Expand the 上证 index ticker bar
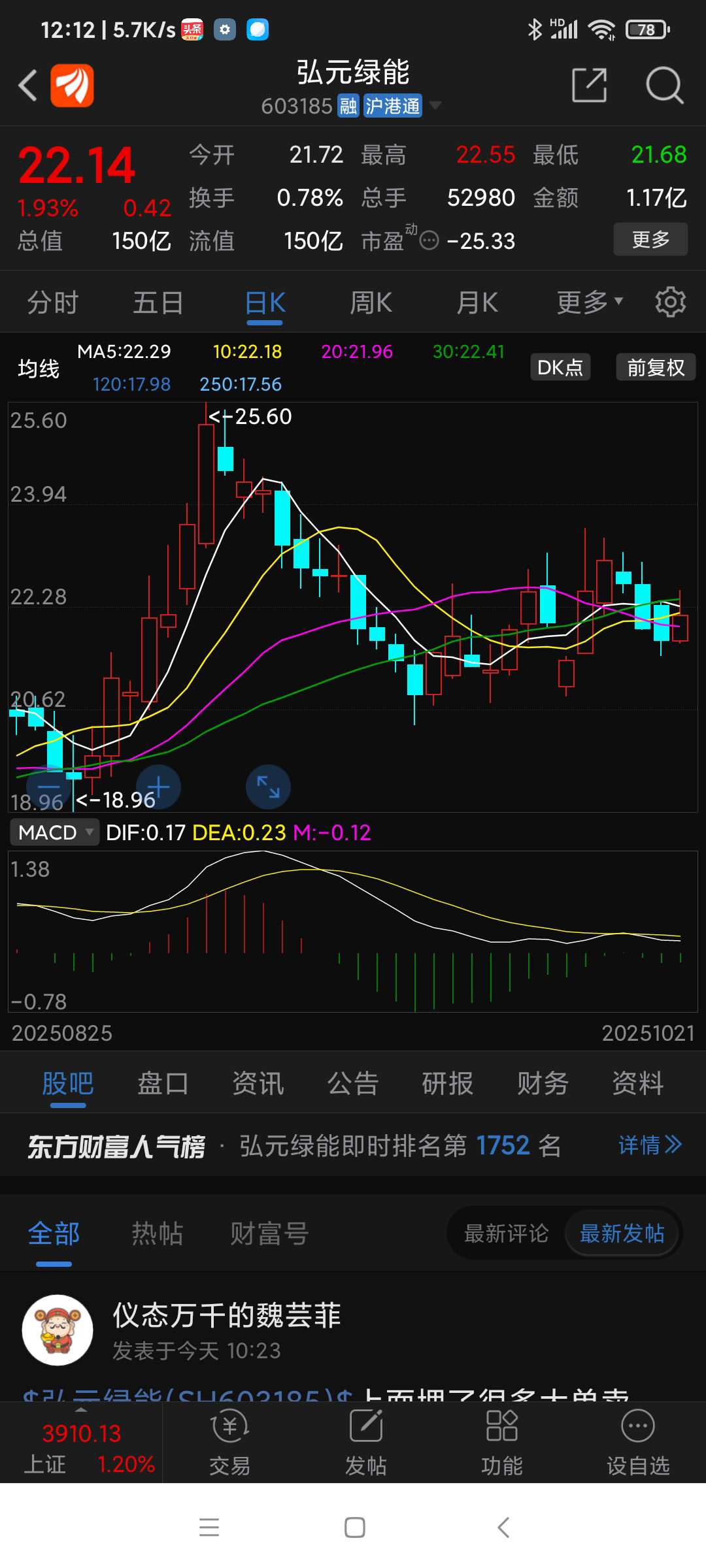 click(x=81, y=1443)
